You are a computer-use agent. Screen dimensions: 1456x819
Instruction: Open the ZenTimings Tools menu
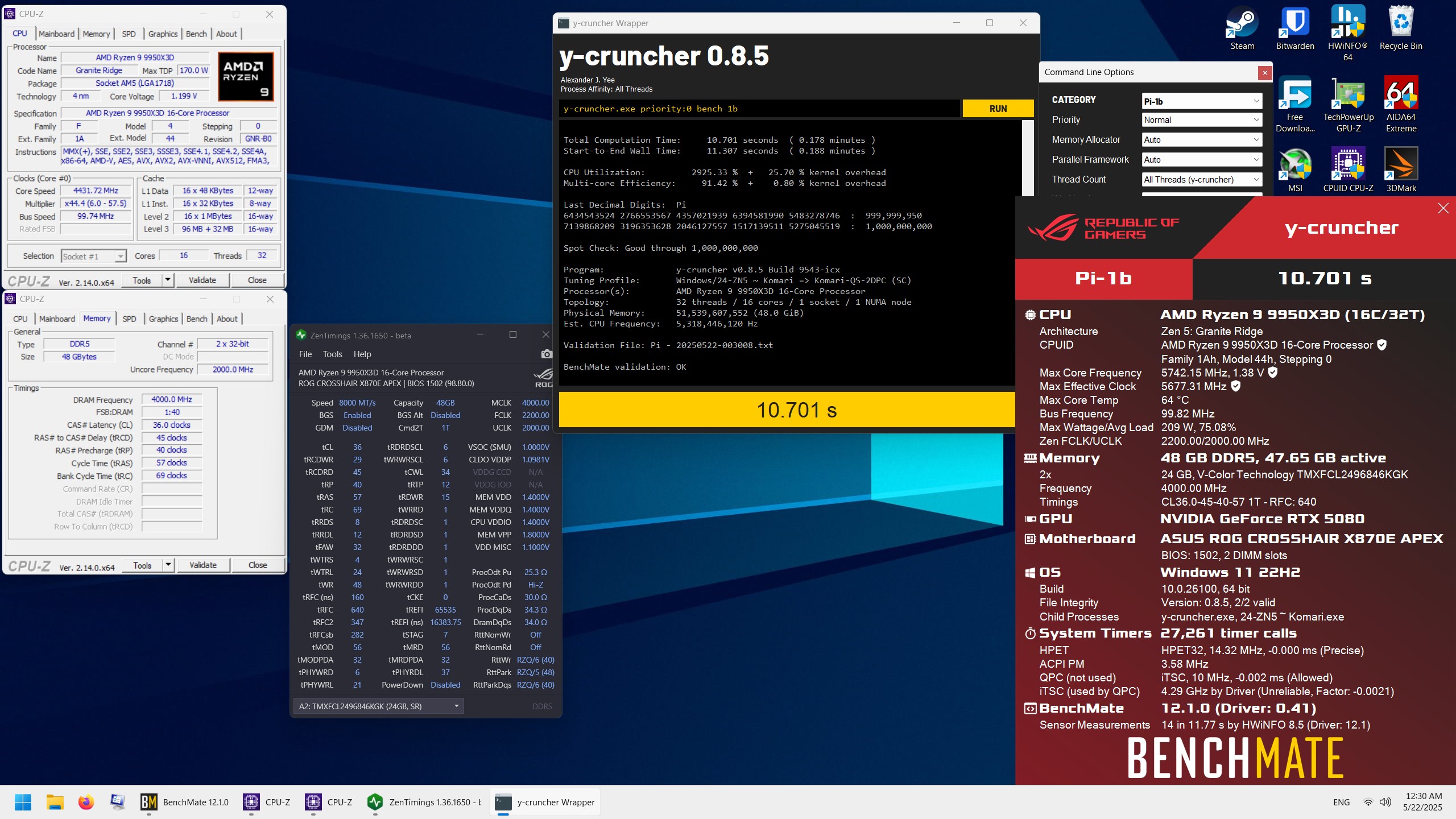pyautogui.click(x=332, y=354)
